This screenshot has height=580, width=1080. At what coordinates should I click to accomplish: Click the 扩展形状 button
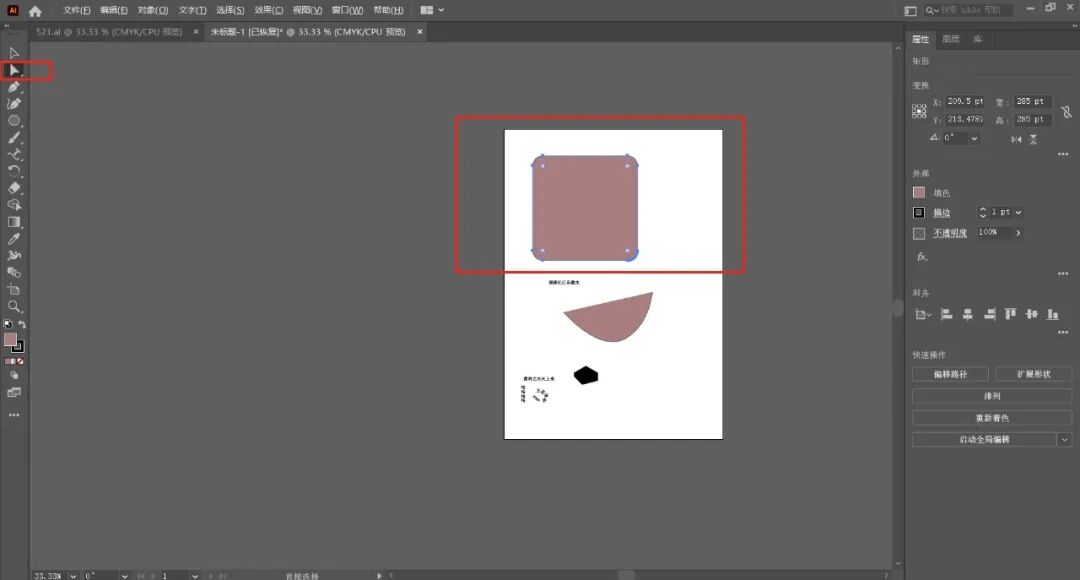[x=1034, y=374]
